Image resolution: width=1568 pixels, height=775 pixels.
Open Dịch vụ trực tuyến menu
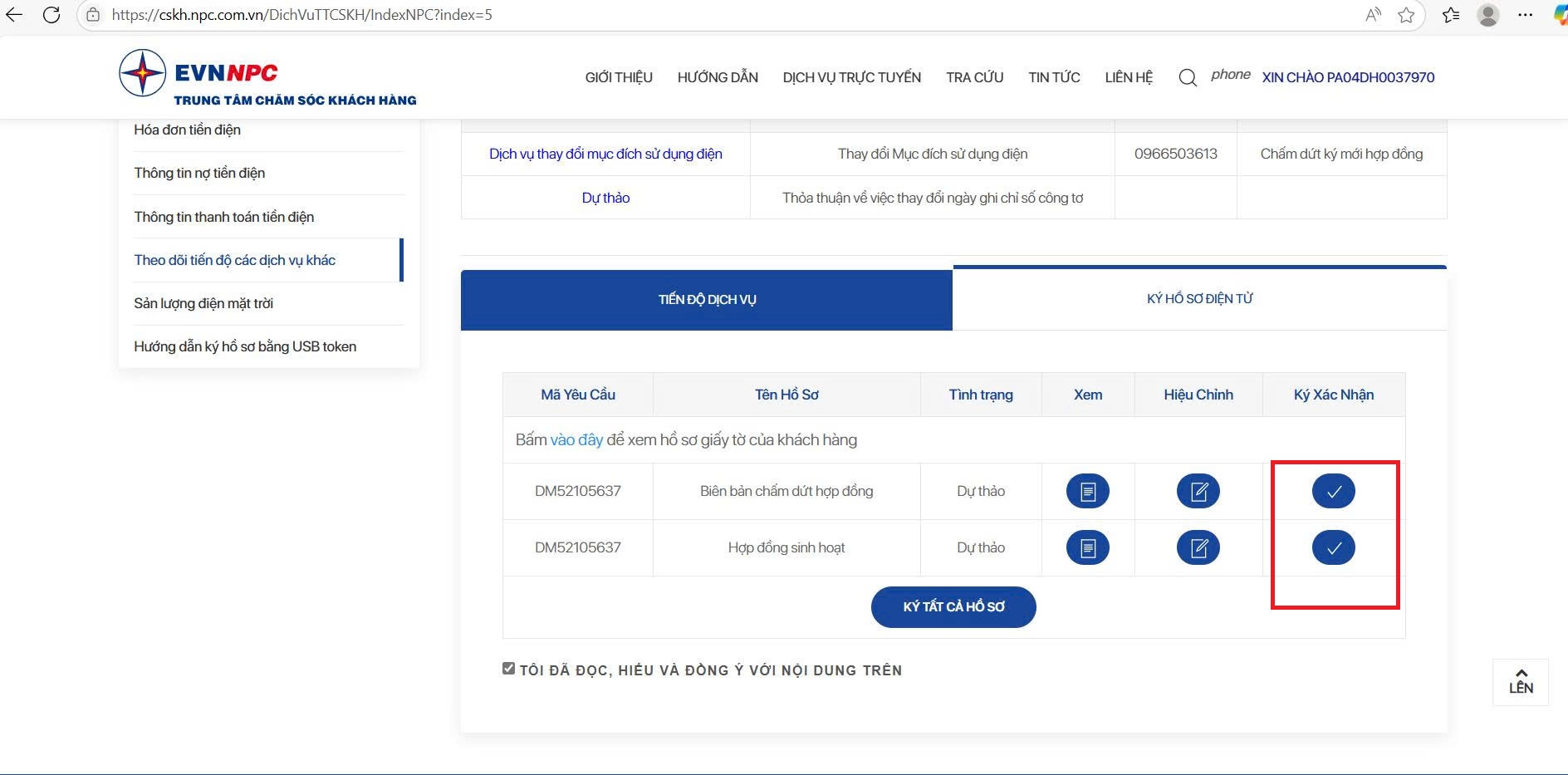click(x=851, y=77)
